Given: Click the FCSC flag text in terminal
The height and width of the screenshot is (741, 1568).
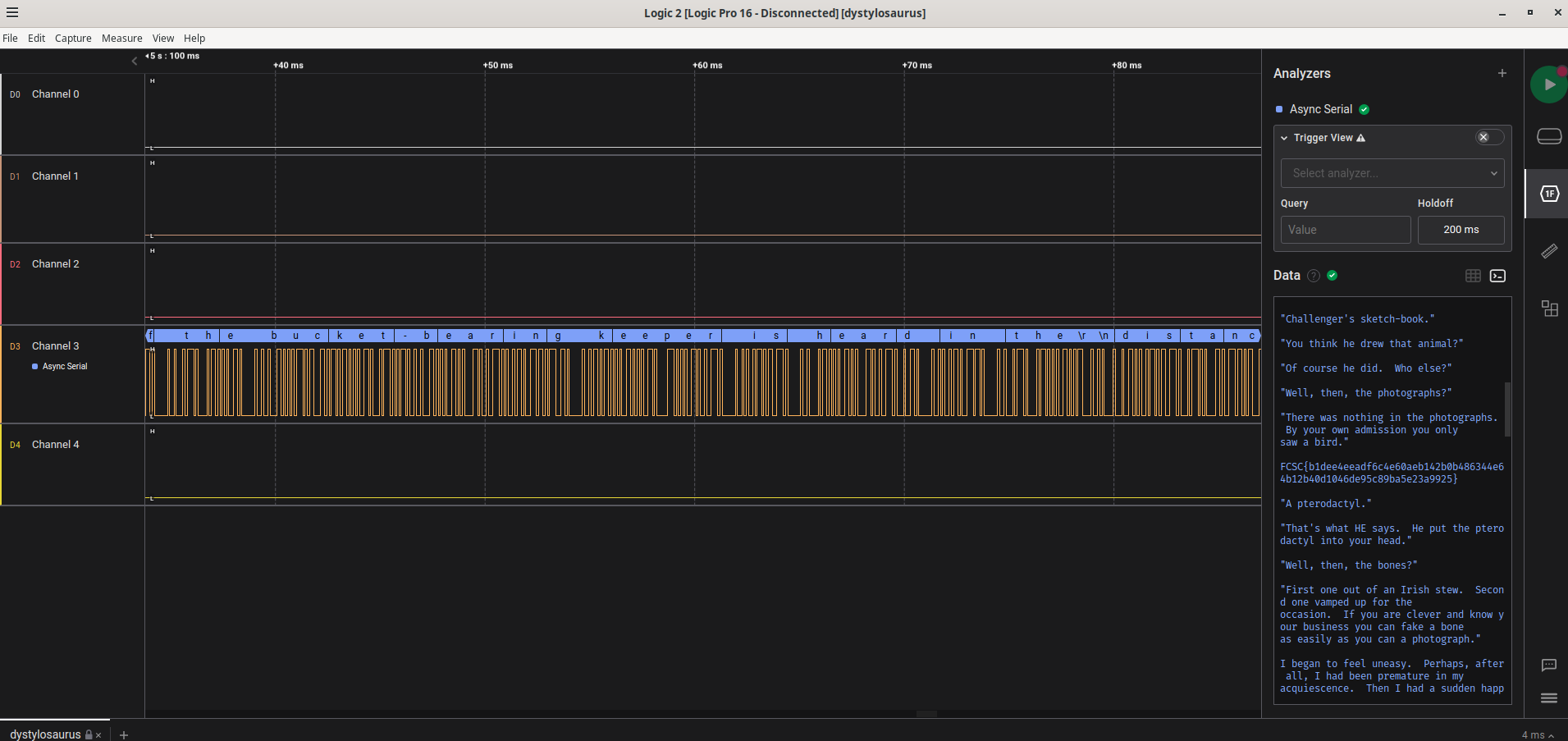Looking at the screenshot, I should point(1392,473).
